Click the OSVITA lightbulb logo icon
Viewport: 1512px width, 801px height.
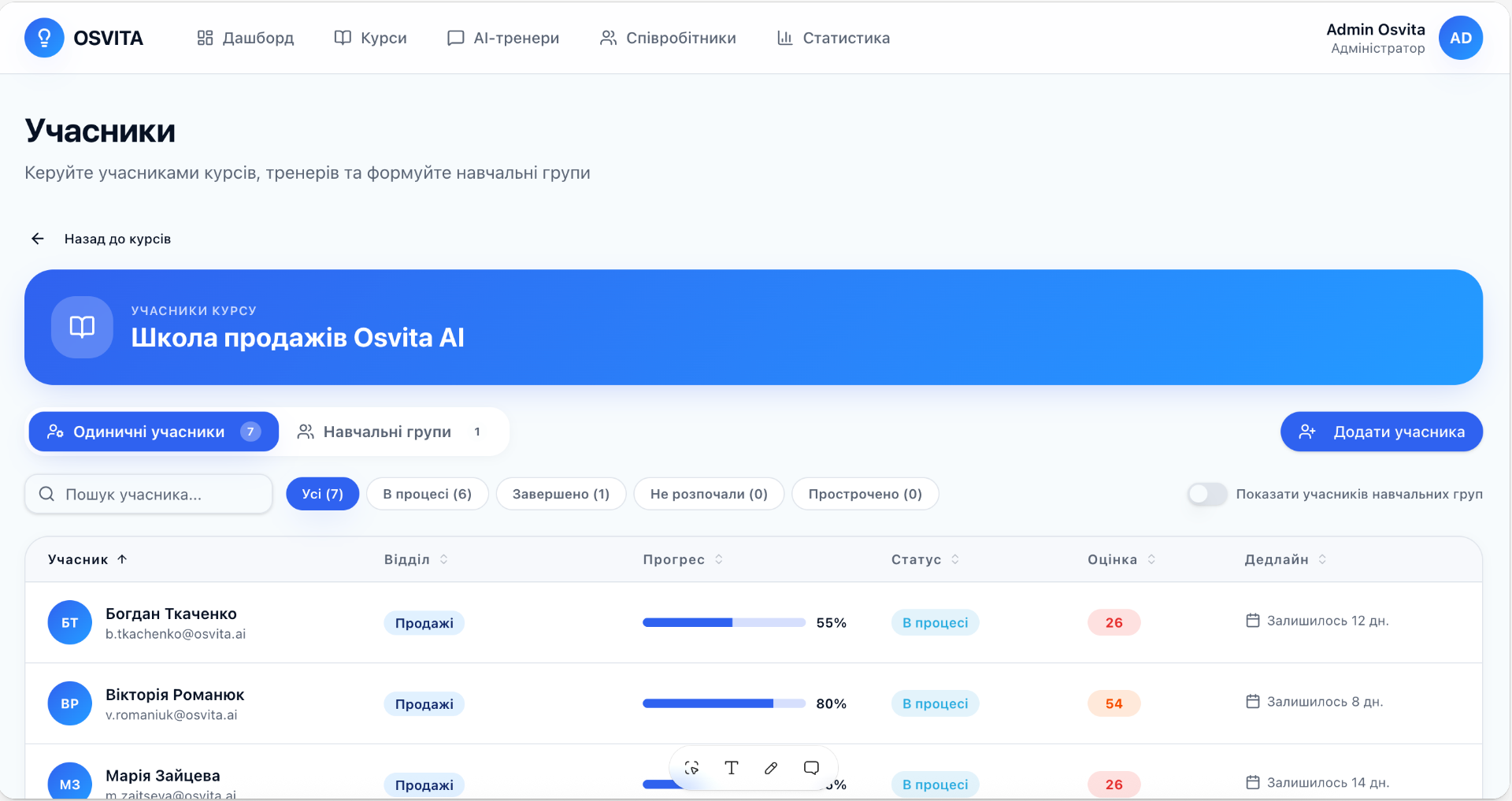pyautogui.click(x=44, y=38)
